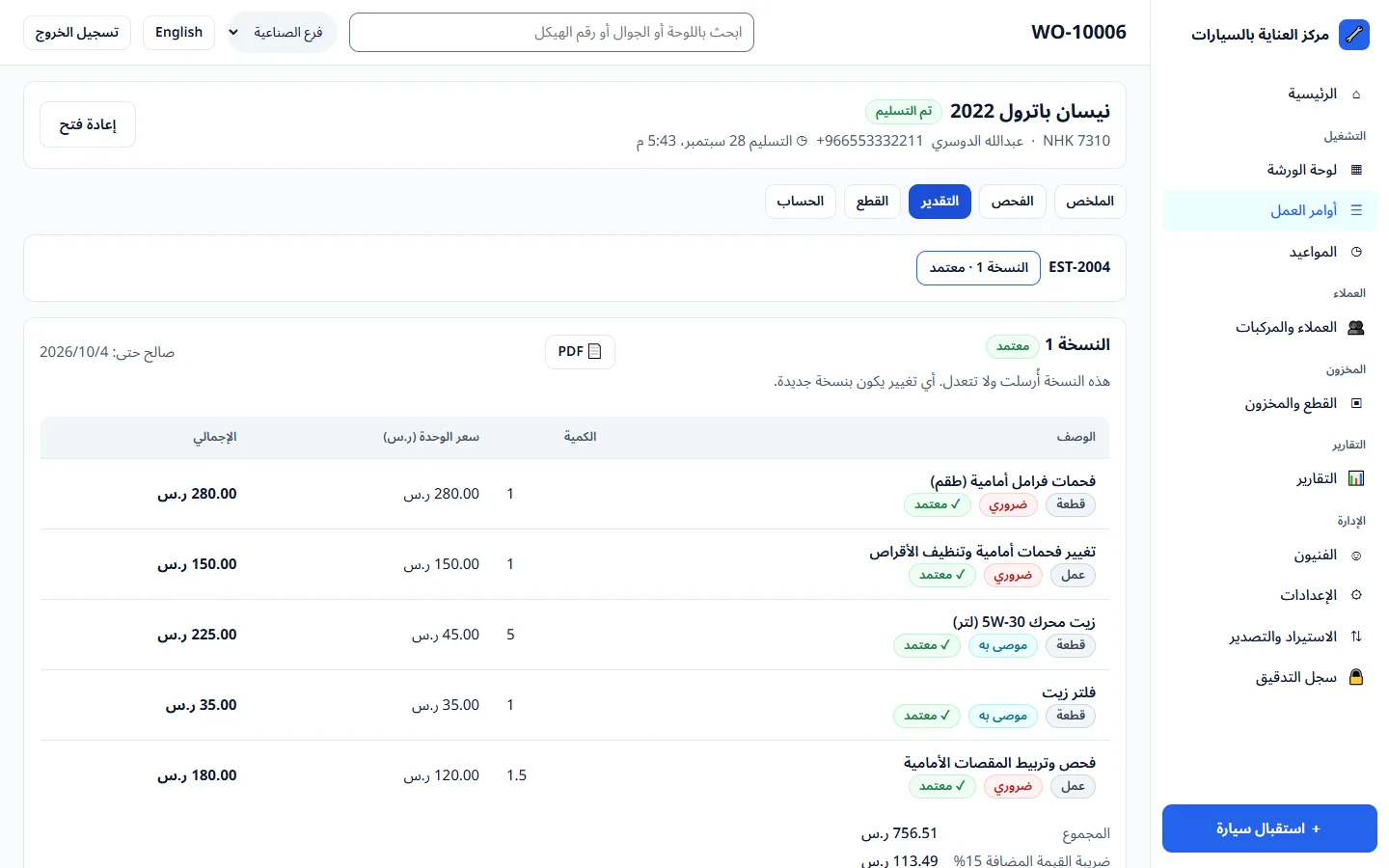Open the الملخص summary tab

(1090, 202)
